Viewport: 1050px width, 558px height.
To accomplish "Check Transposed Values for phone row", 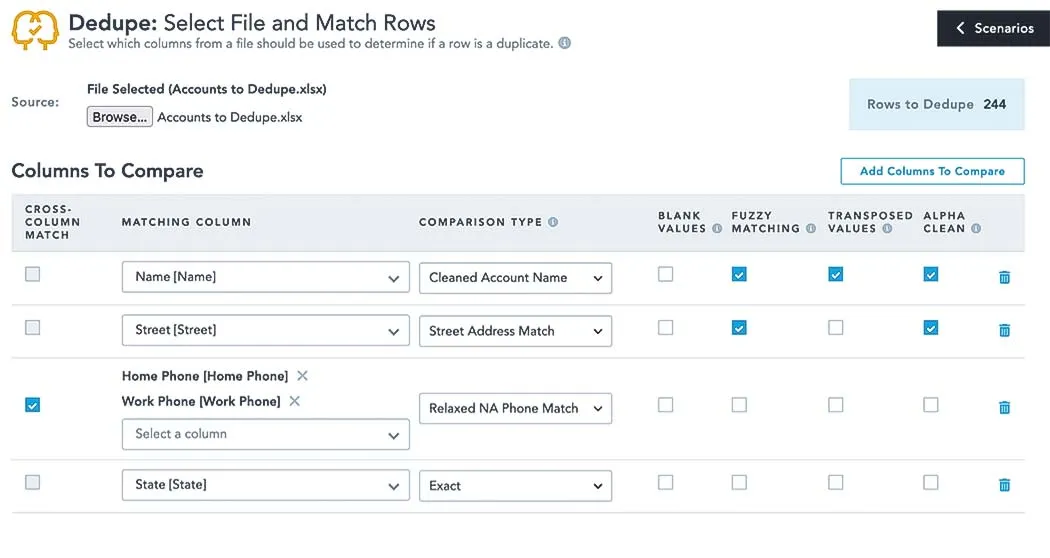I will pos(835,405).
